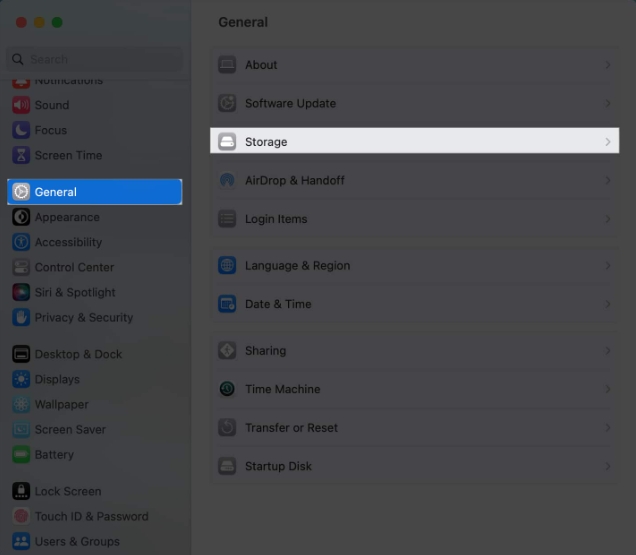
Task: Click the search magnifier icon
Action: 17,59
